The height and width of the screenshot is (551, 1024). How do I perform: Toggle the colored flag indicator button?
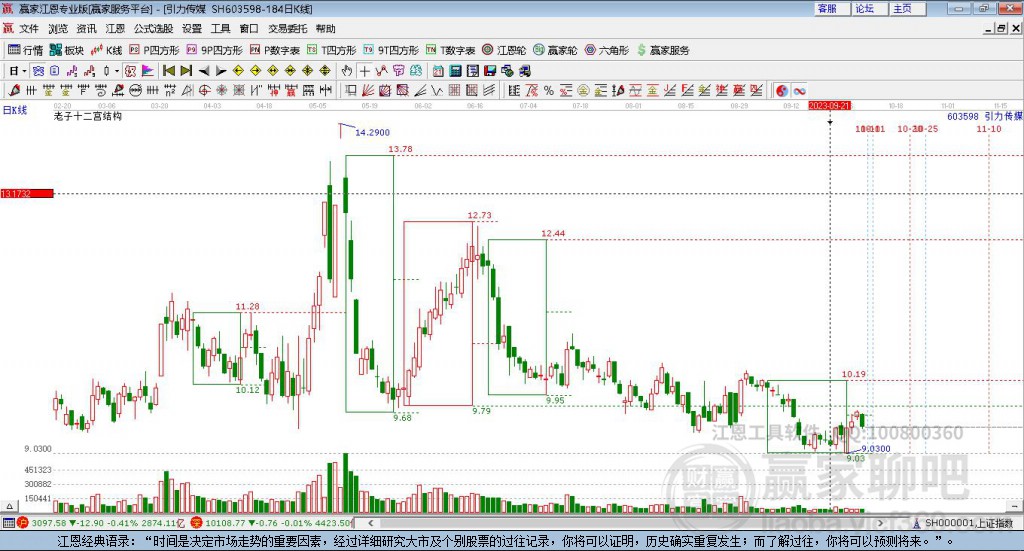[148, 71]
